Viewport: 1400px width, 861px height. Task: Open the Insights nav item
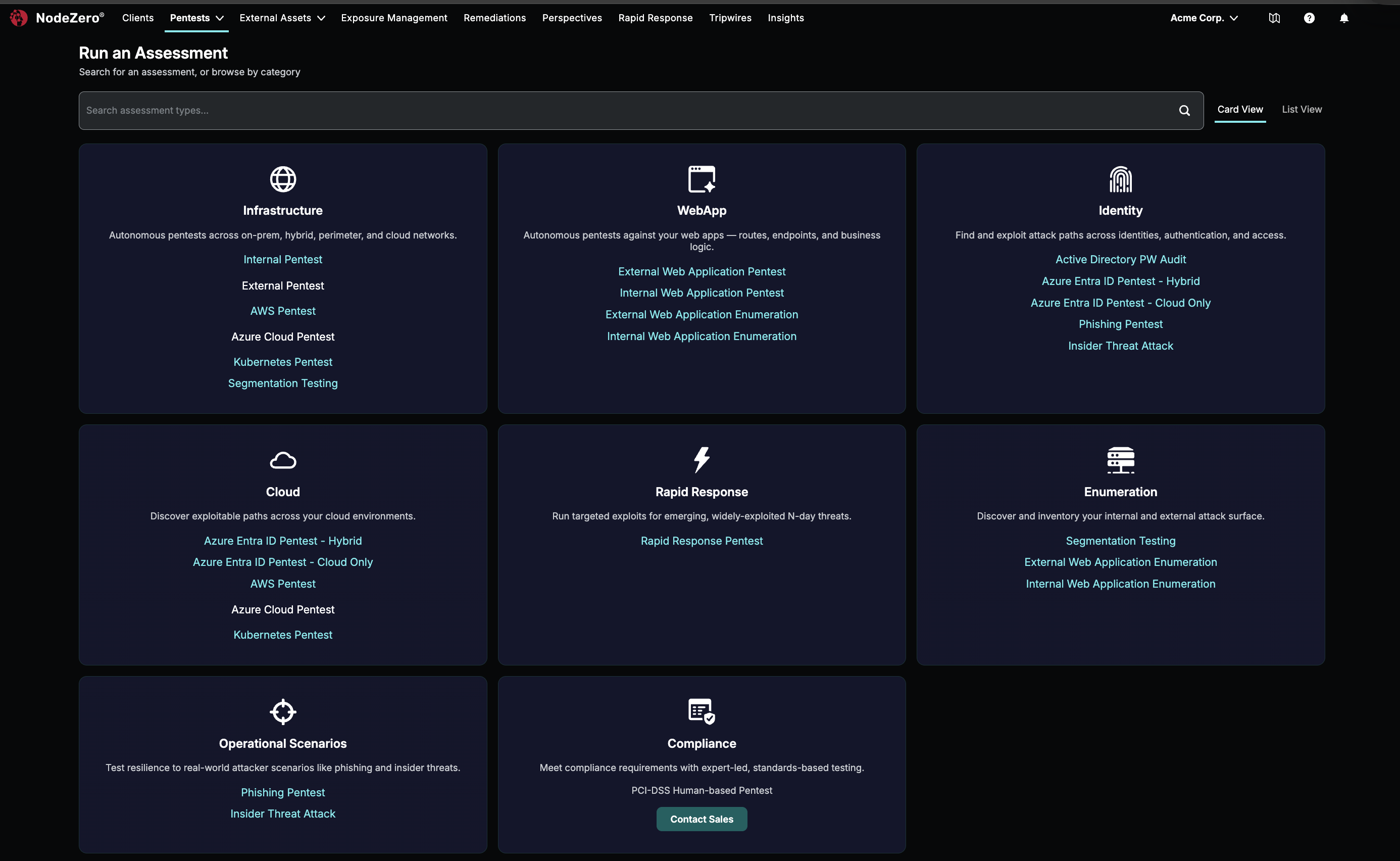tap(785, 18)
